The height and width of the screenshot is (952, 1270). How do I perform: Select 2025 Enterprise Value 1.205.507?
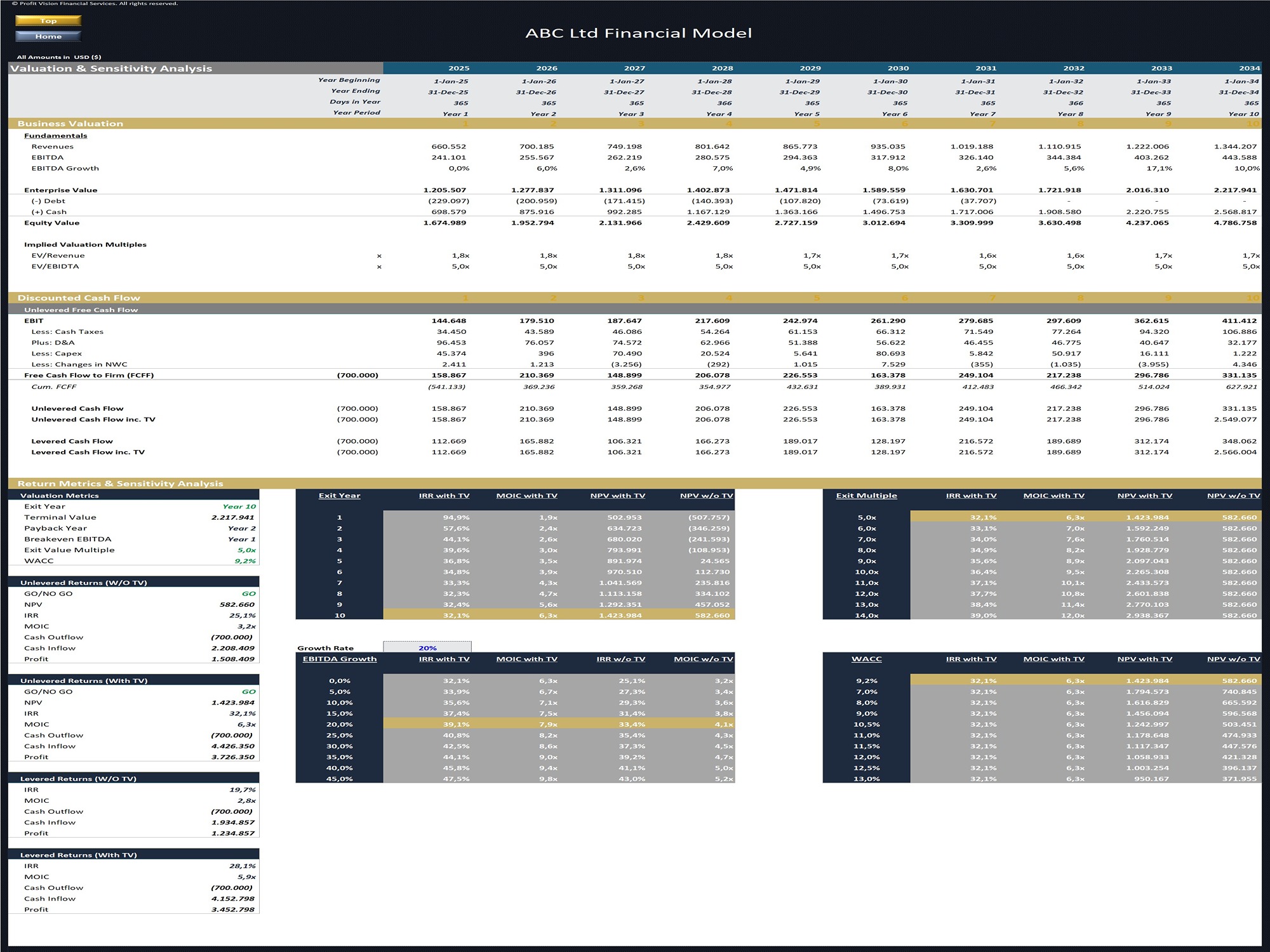pyautogui.click(x=444, y=190)
